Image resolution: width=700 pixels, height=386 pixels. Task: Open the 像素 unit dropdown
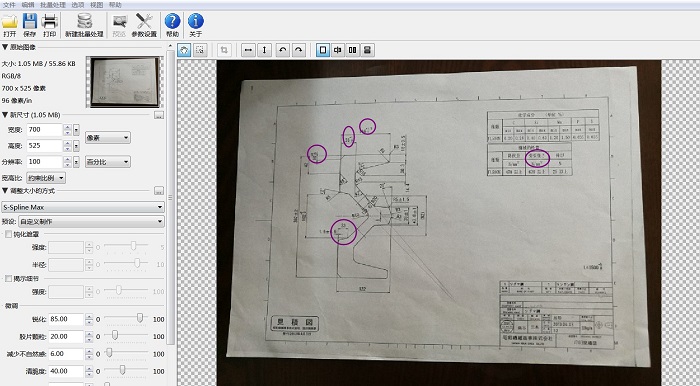pos(108,138)
